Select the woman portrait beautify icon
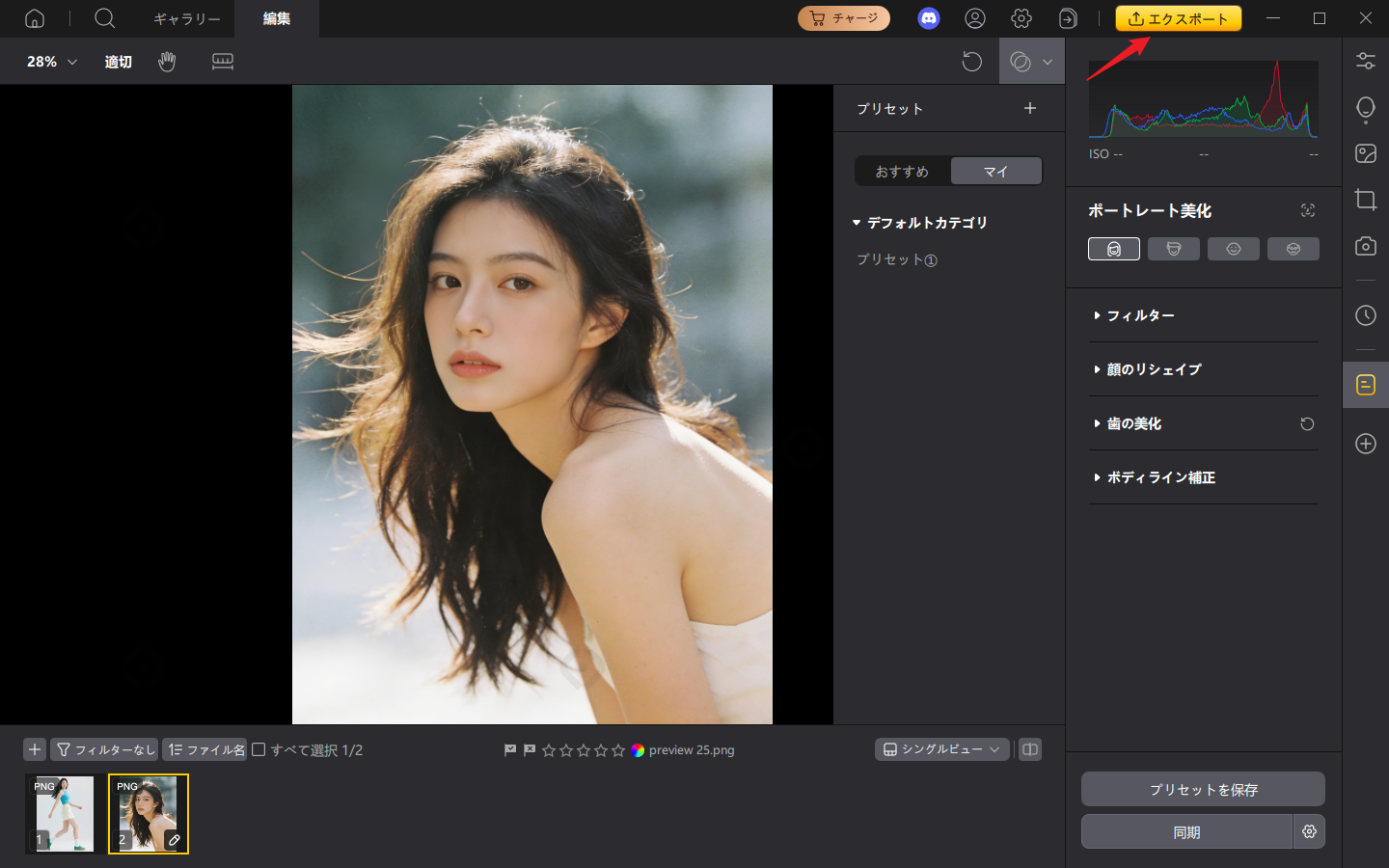This screenshot has height=868, width=1389. point(1114,248)
